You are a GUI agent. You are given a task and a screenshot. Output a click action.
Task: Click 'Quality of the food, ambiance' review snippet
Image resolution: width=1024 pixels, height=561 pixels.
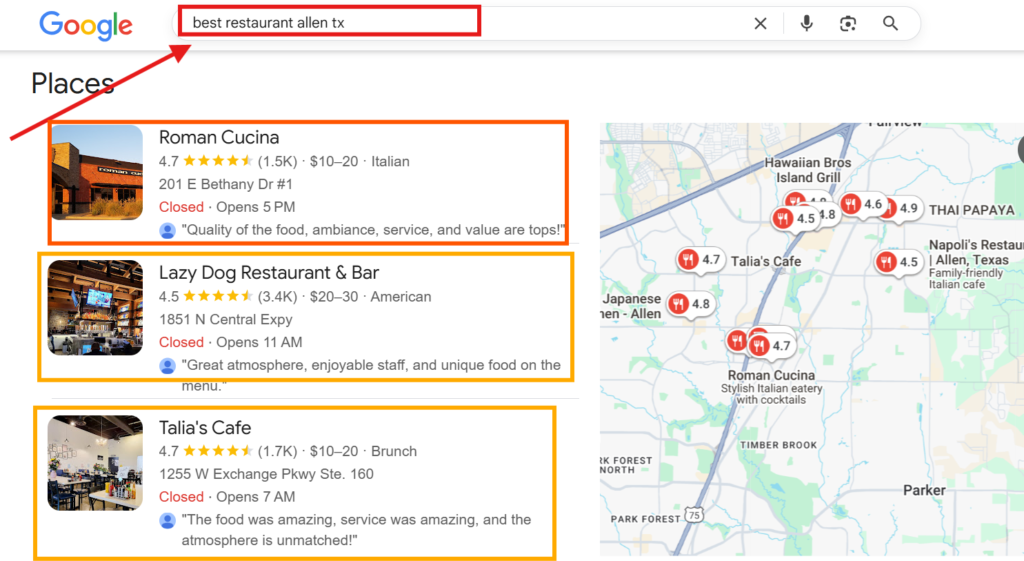tap(373, 230)
